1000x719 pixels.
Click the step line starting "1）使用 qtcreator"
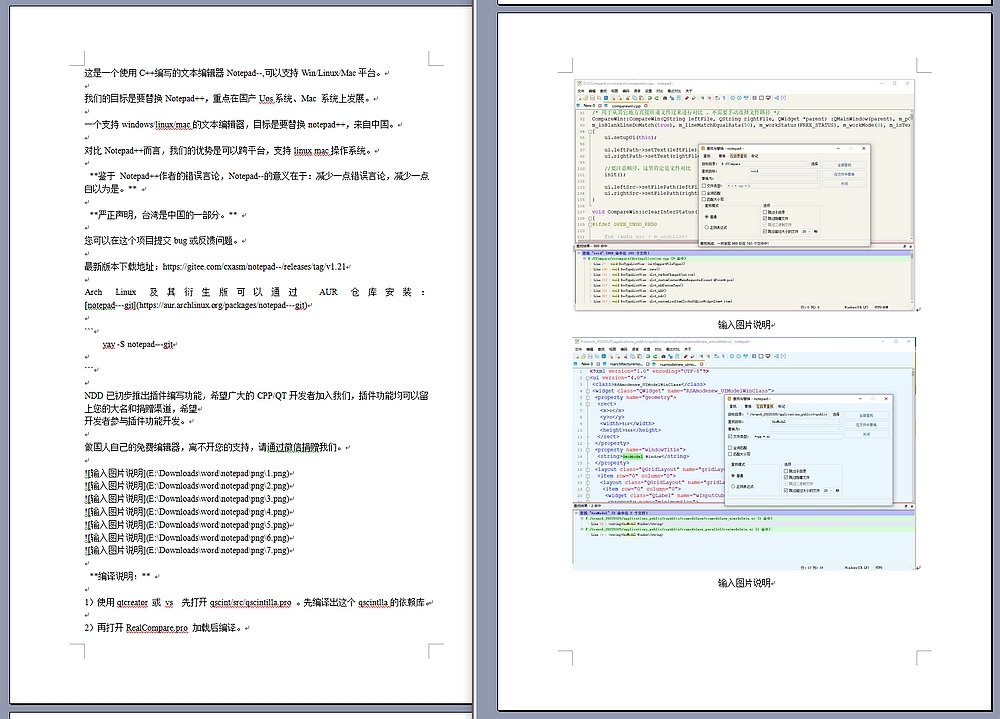[x=256, y=602]
